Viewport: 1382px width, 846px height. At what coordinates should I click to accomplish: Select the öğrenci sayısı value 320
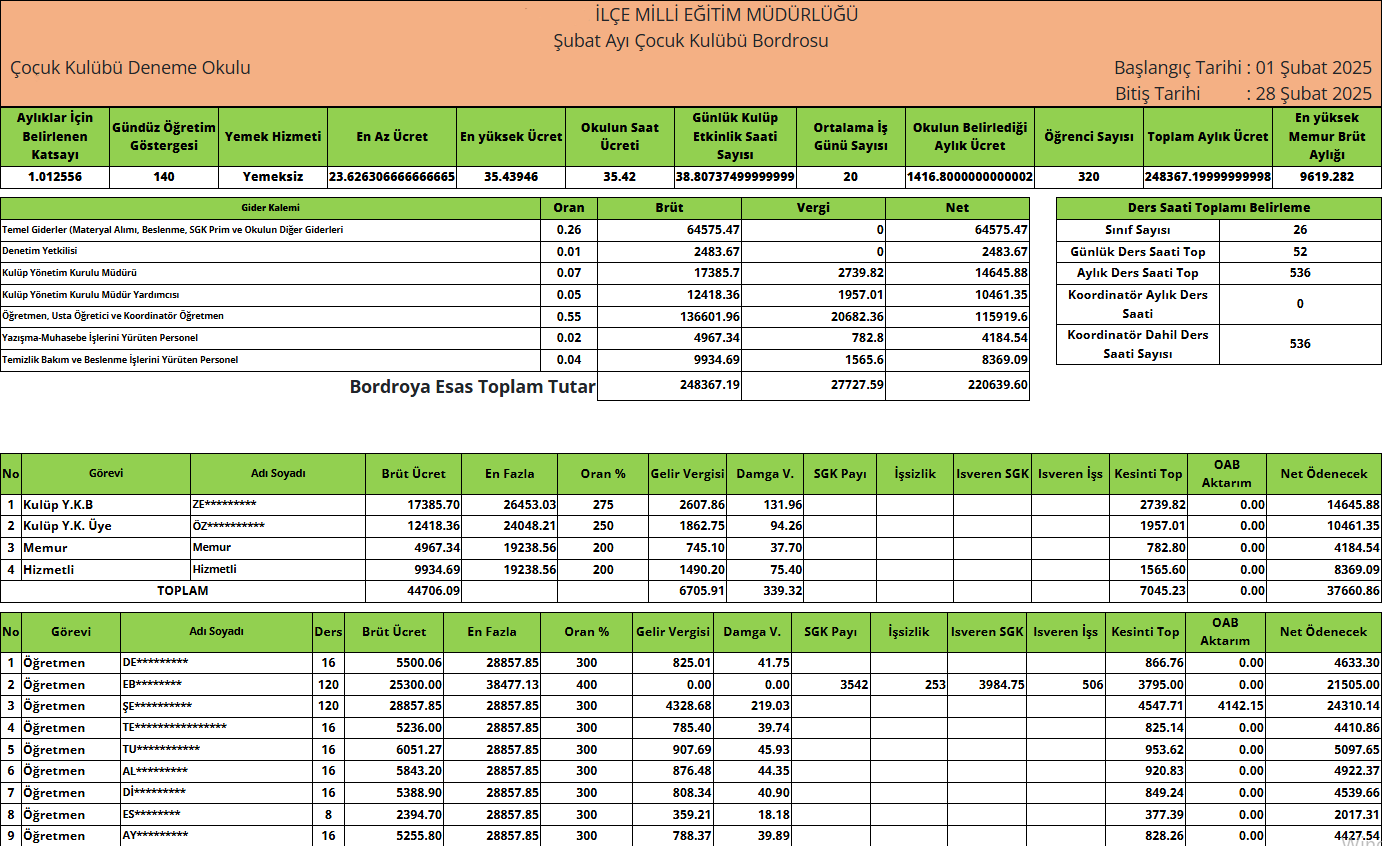(1089, 177)
